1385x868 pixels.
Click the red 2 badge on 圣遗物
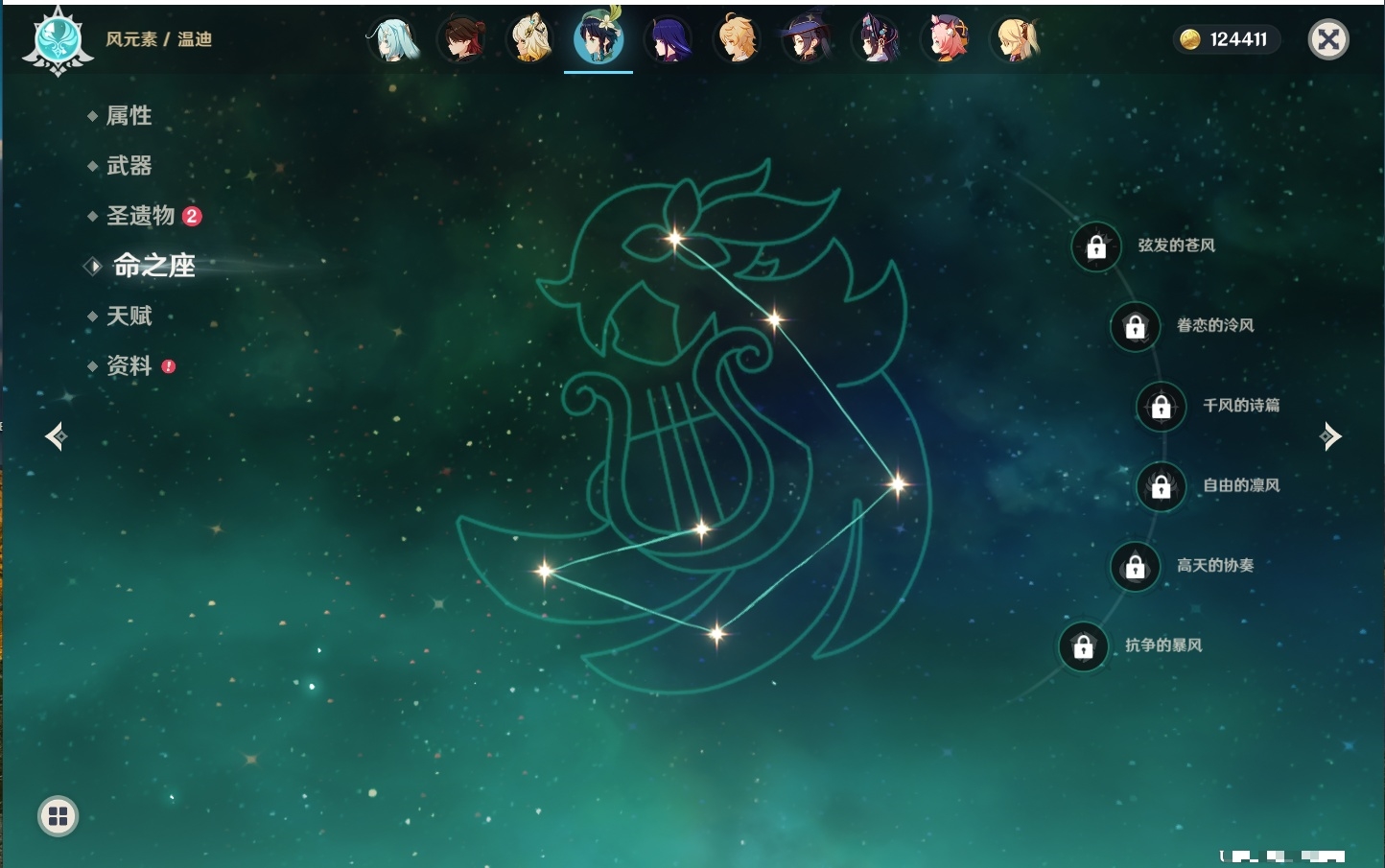192,216
